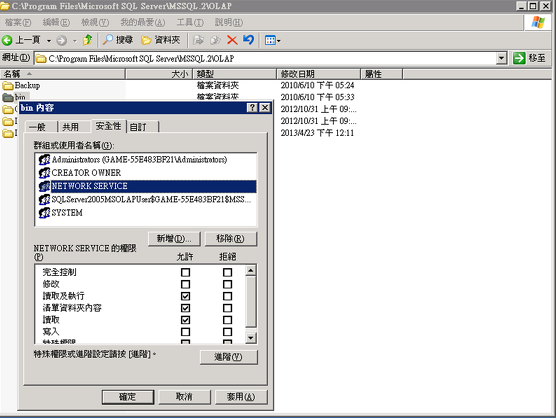Click the Add (新增) button
Screen dimensions: 556x418
(x=174, y=239)
